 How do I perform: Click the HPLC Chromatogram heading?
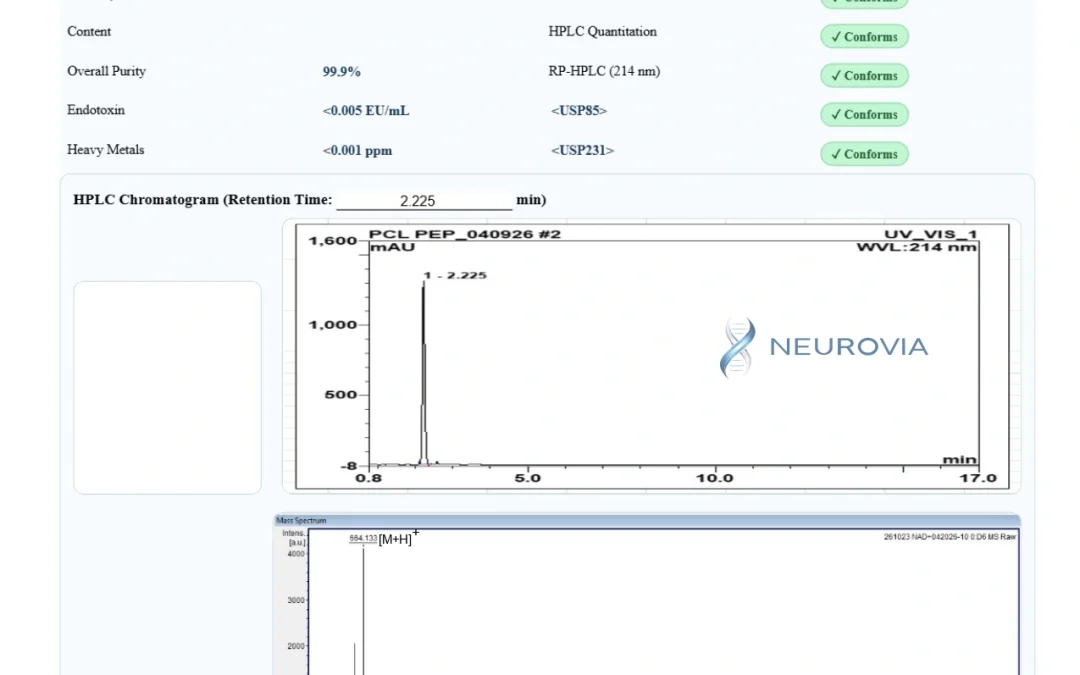(202, 200)
